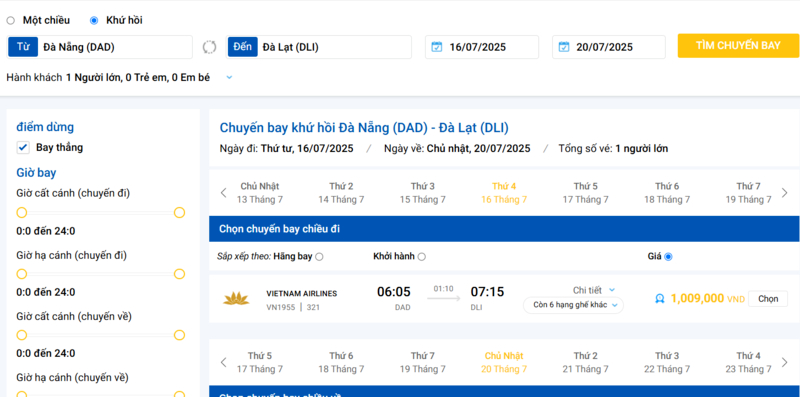Image resolution: width=800 pixels, height=397 pixels.
Task: Go to next week in outbound date strip
Action: [x=785, y=193]
